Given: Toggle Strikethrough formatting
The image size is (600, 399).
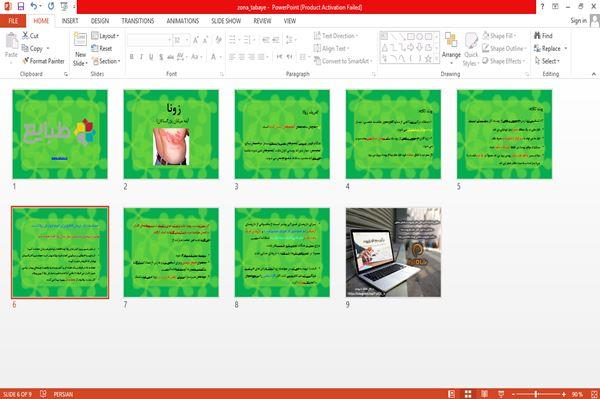Looking at the screenshot, I should click(171, 57).
